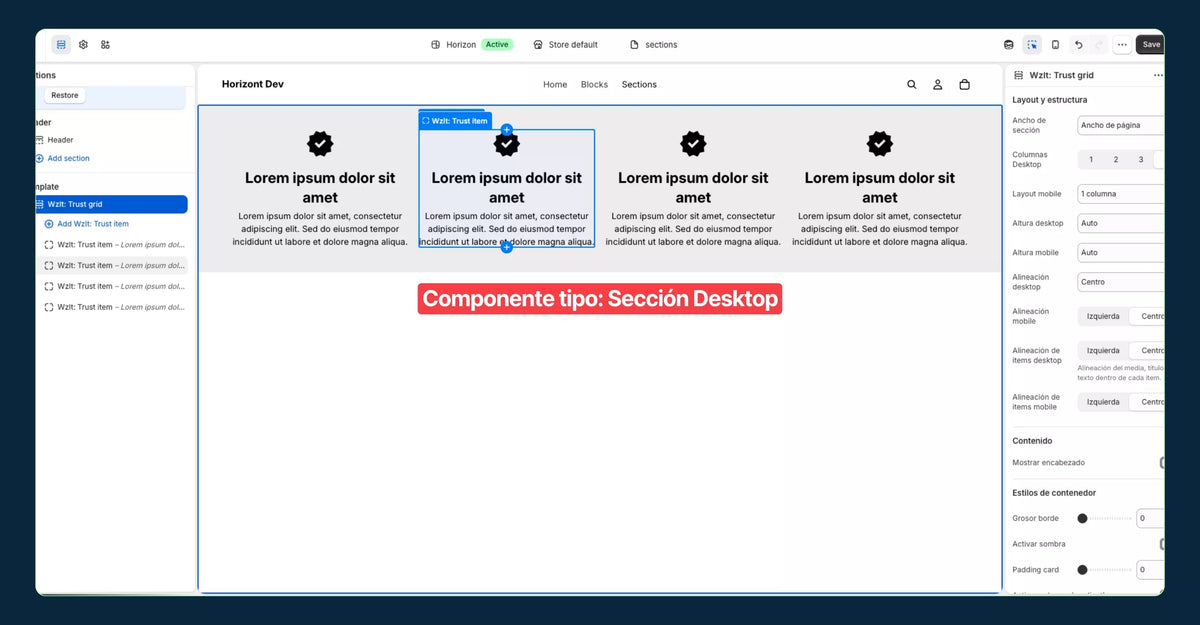The height and width of the screenshot is (625, 1200).
Task: Open ellipsis menu in Wzlt: Trust grid panel
Action: click(x=1158, y=76)
